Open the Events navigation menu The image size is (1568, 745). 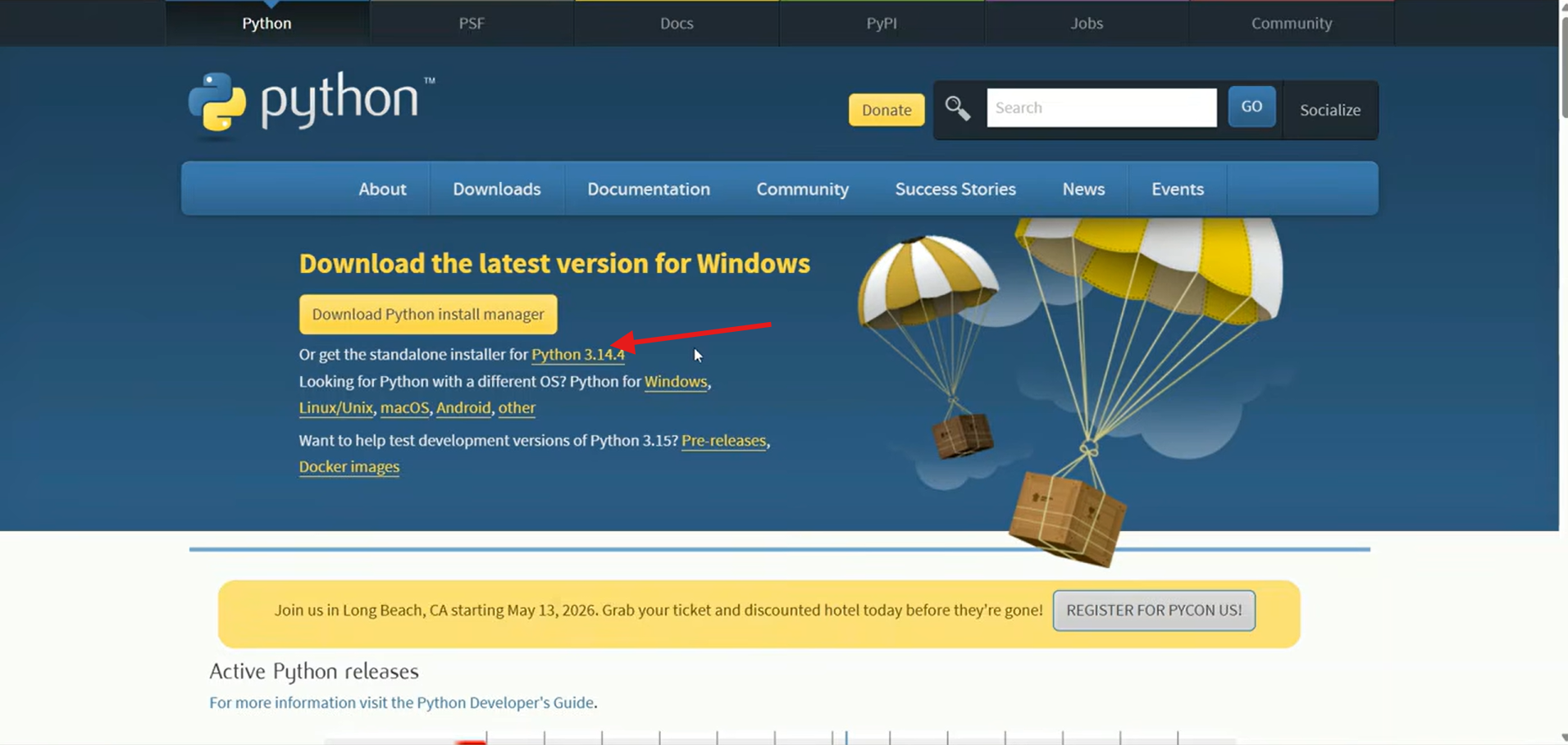point(1178,189)
